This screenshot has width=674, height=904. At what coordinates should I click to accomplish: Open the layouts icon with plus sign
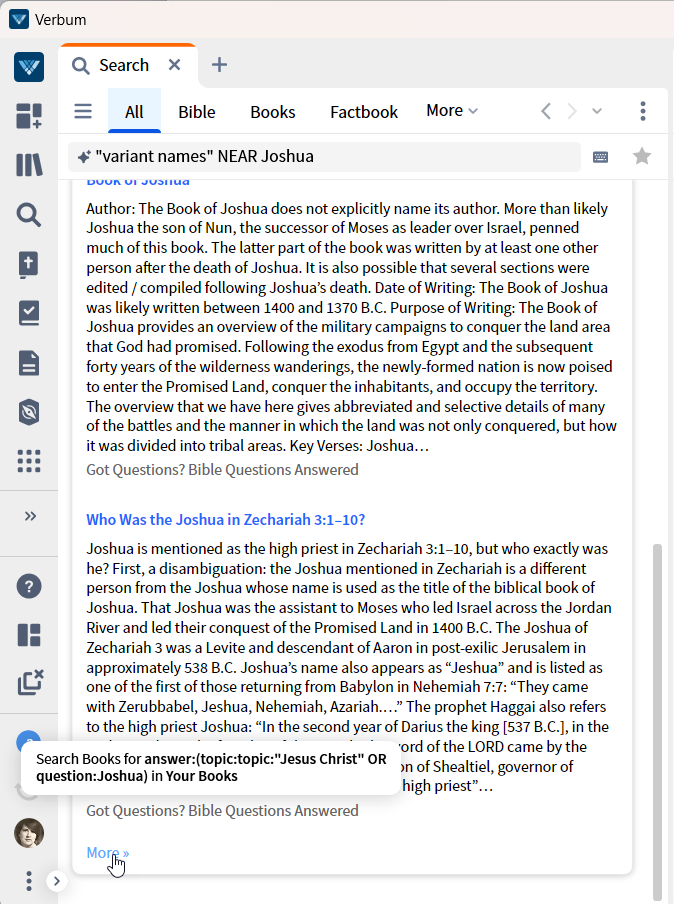point(29,116)
